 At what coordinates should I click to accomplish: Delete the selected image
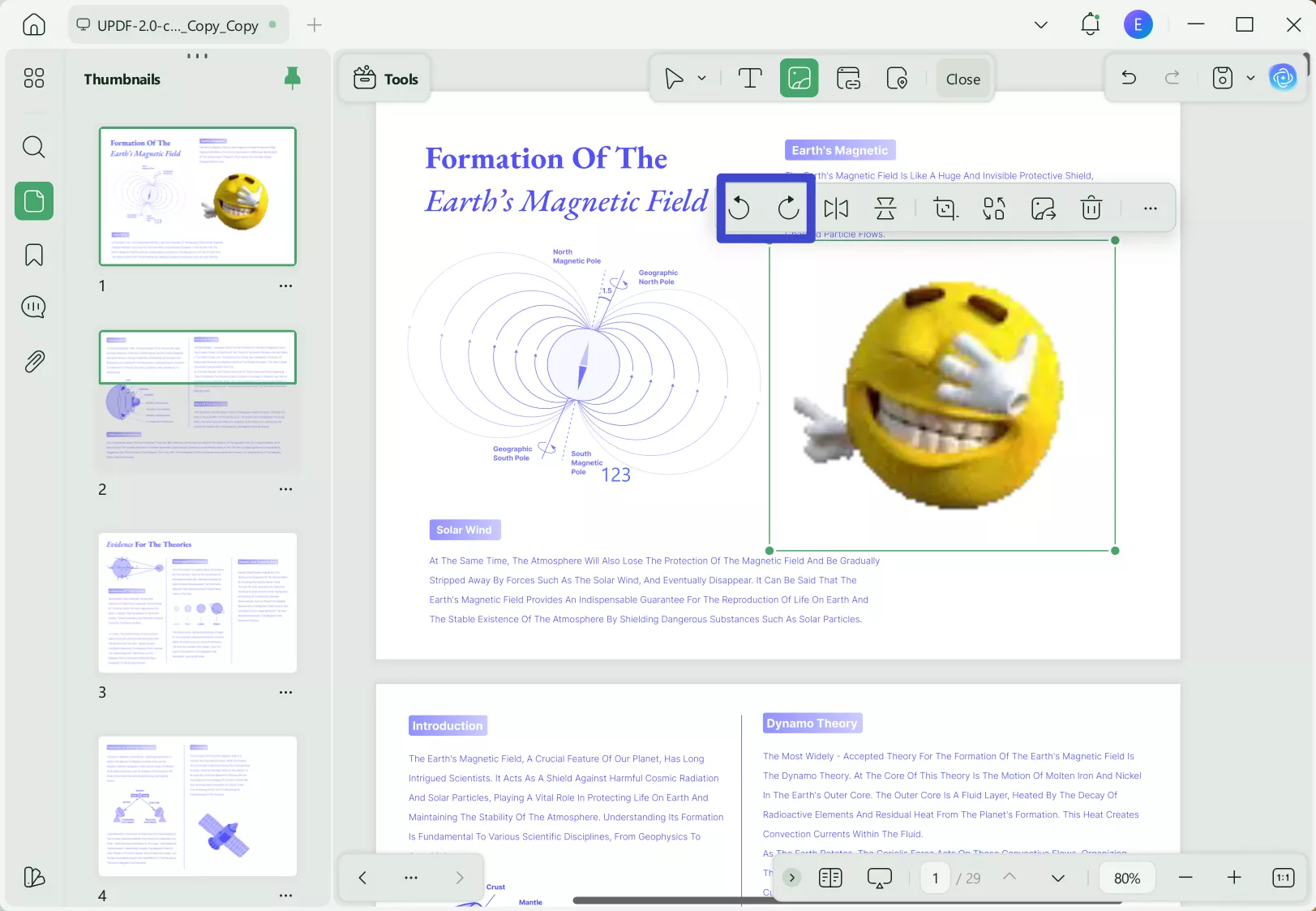coord(1091,208)
